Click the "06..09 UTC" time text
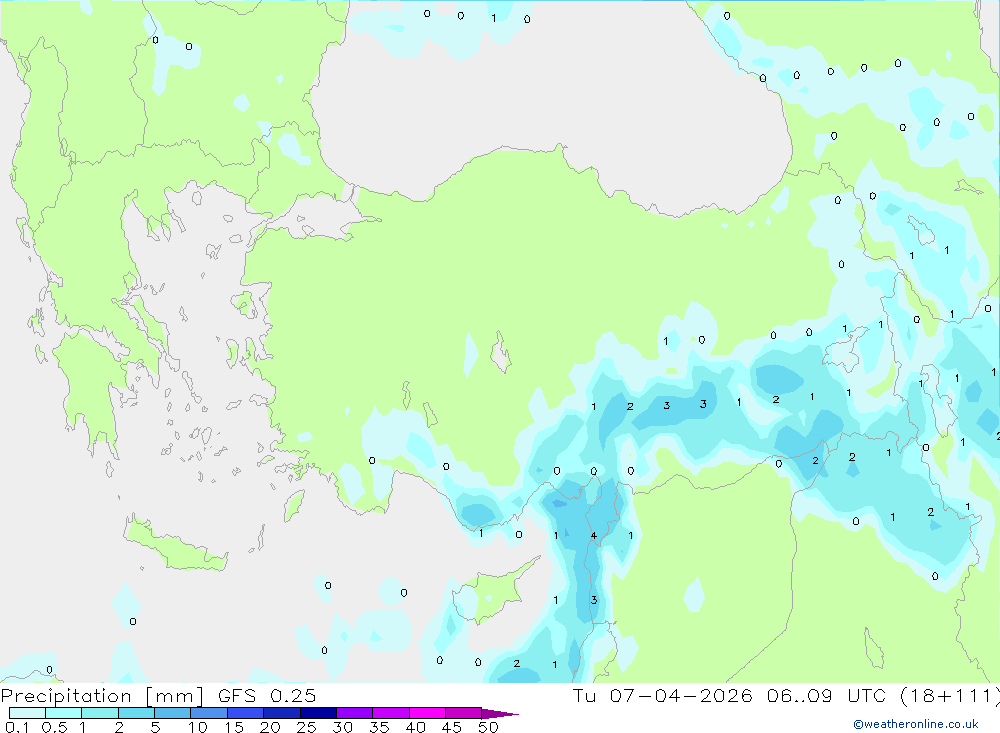 pyautogui.click(x=827, y=696)
